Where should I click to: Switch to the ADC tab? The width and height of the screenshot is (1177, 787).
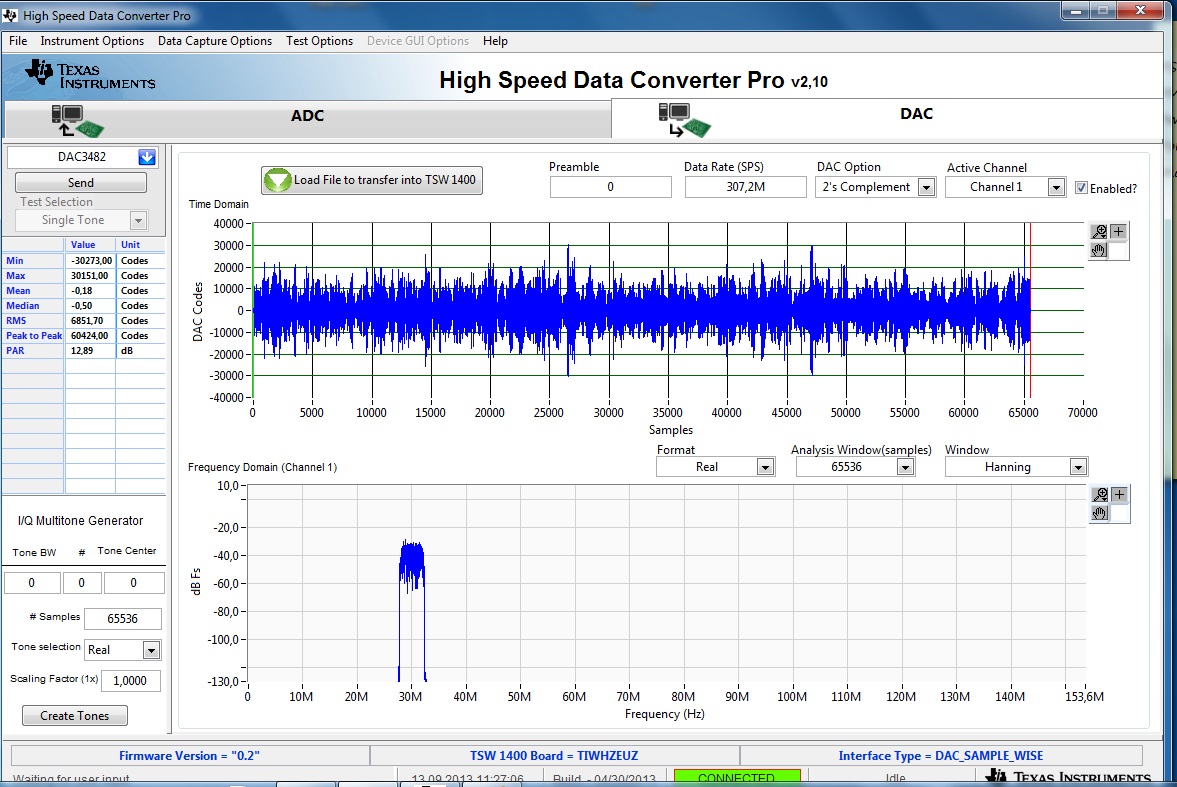pyautogui.click(x=307, y=115)
